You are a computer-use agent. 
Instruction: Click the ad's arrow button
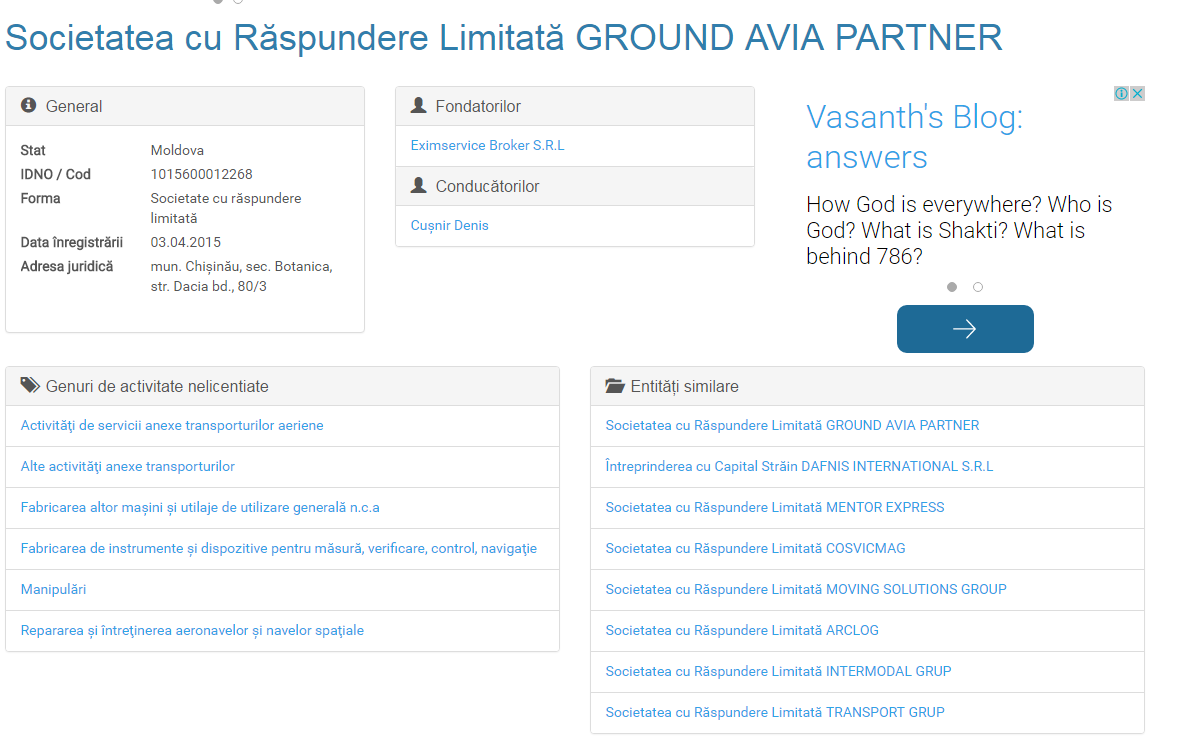tap(965, 329)
